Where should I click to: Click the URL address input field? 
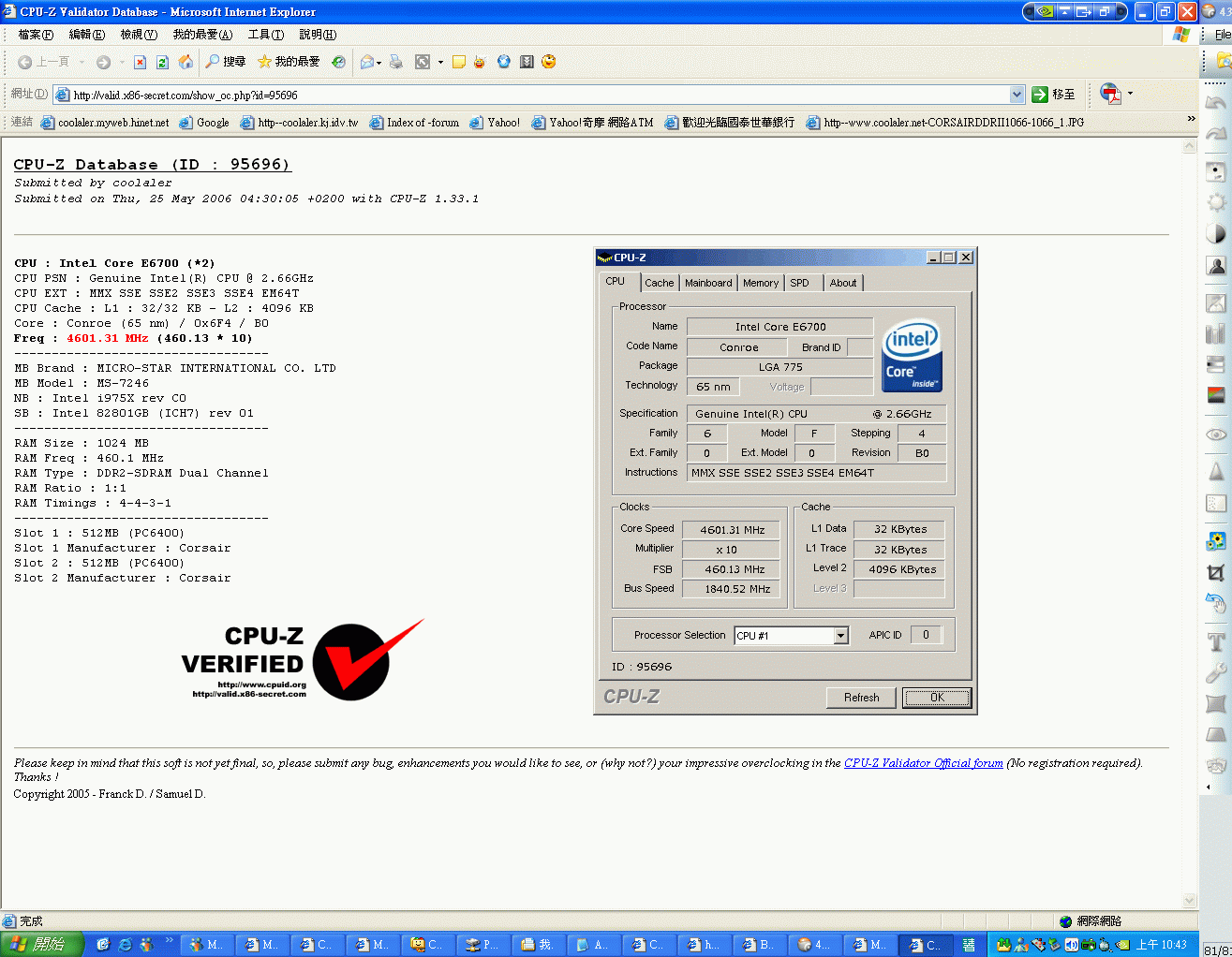pos(534,95)
